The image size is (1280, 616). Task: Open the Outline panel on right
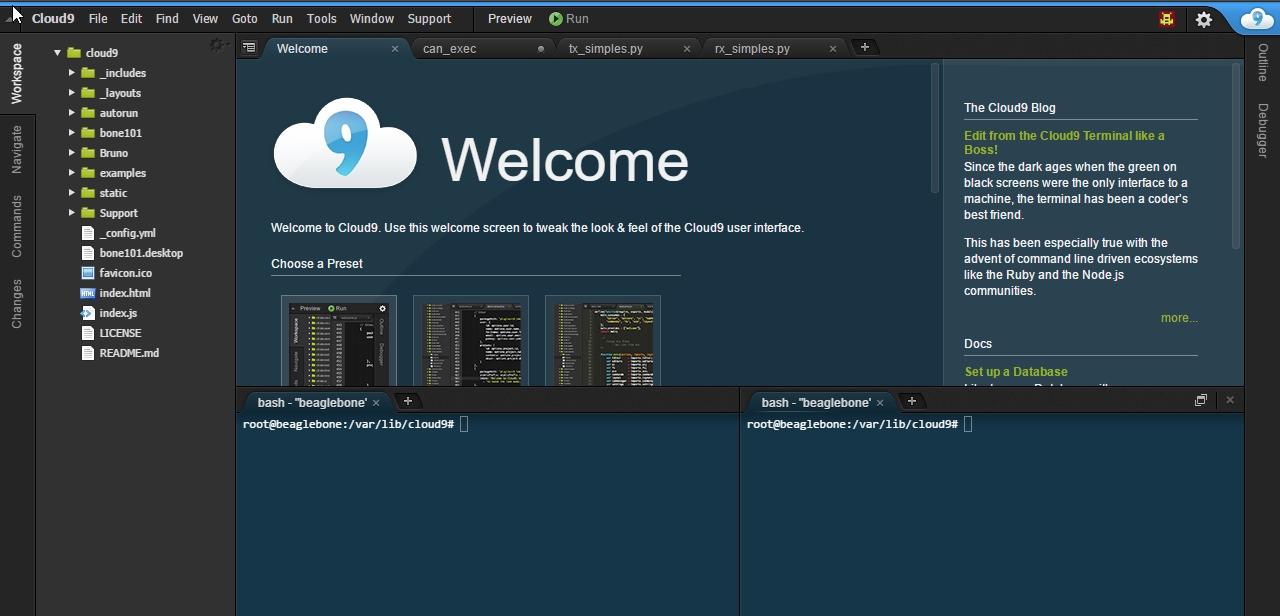click(x=1262, y=62)
